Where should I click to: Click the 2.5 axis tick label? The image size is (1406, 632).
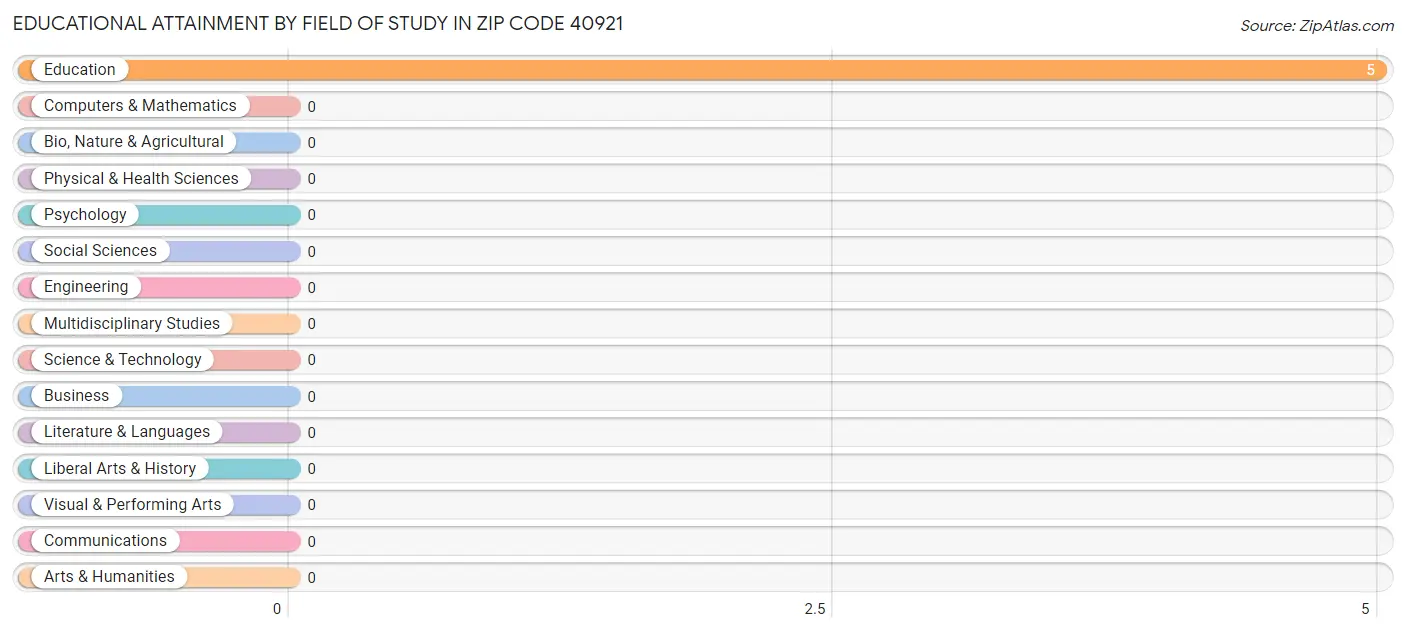[x=815, y=609]
